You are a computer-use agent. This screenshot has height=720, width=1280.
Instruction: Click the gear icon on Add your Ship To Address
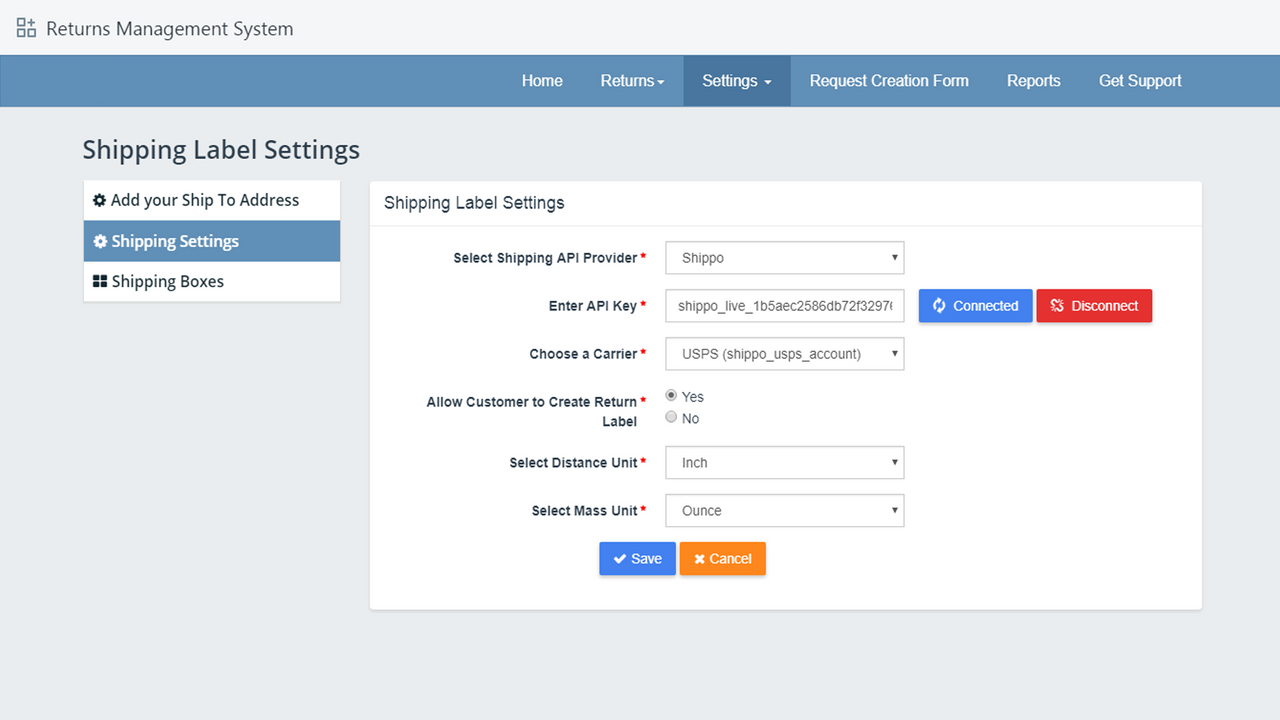100,200
